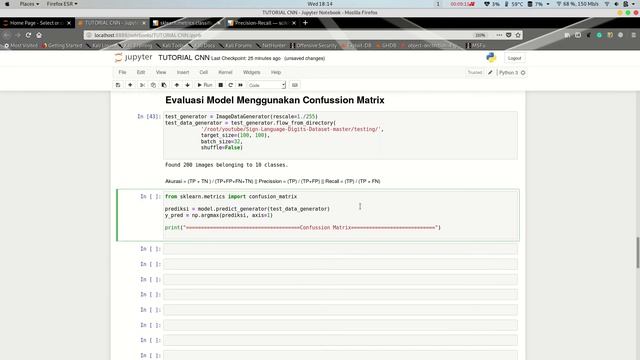Image resolution: width=640 pixels, height=360 pixels.
Task: Click inside the confusion_matrix code cell
Action: tap(341, 215)
